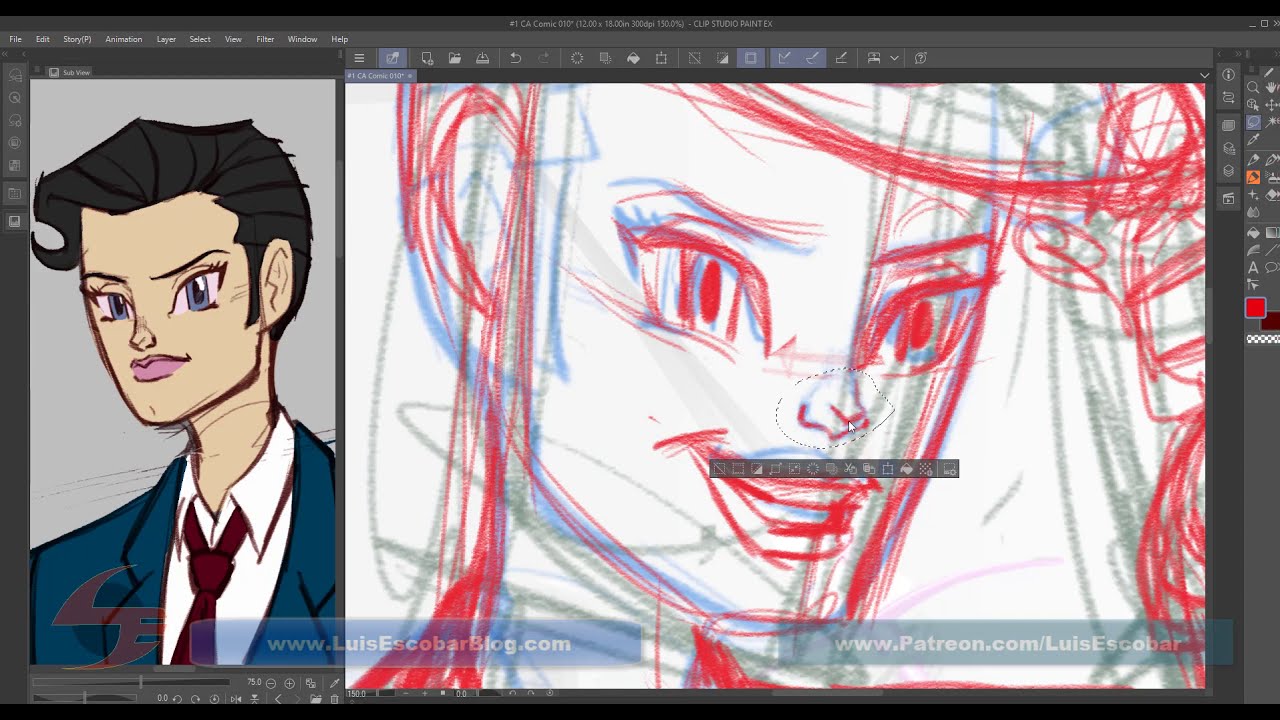Open the CLIP STUDIO help/support icon
1280x720 pixels.
click(x=921, y=58)
